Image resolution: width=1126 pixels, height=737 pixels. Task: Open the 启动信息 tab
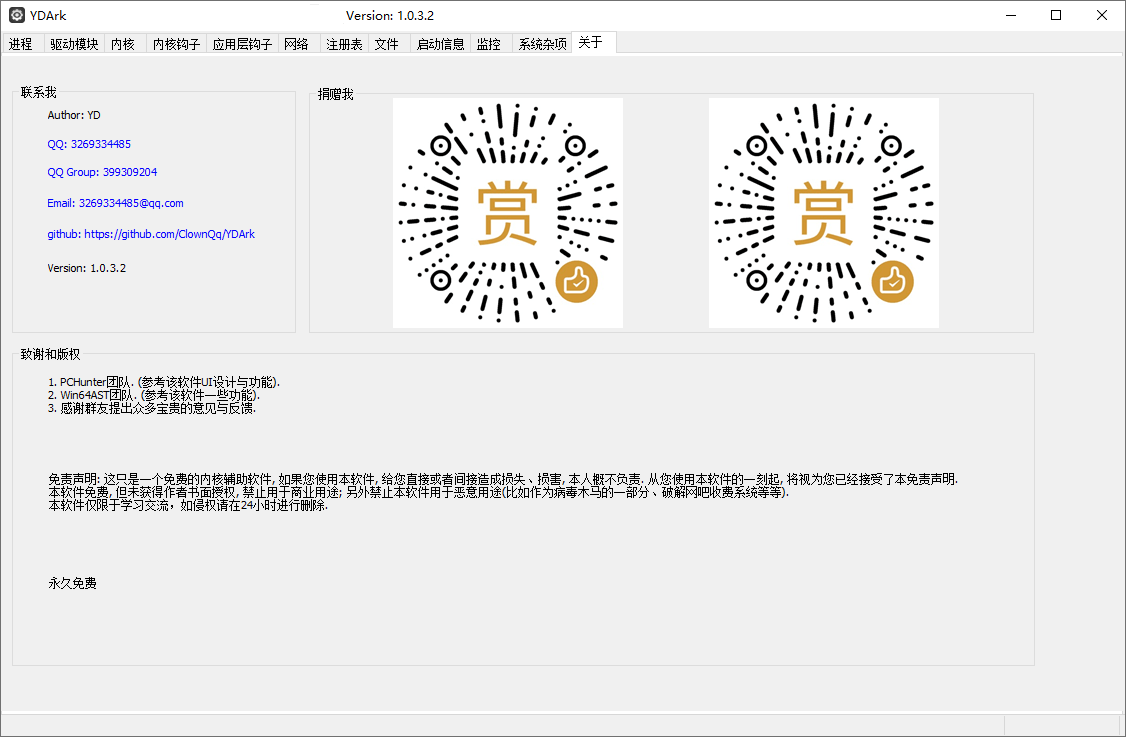pos(440,44)
